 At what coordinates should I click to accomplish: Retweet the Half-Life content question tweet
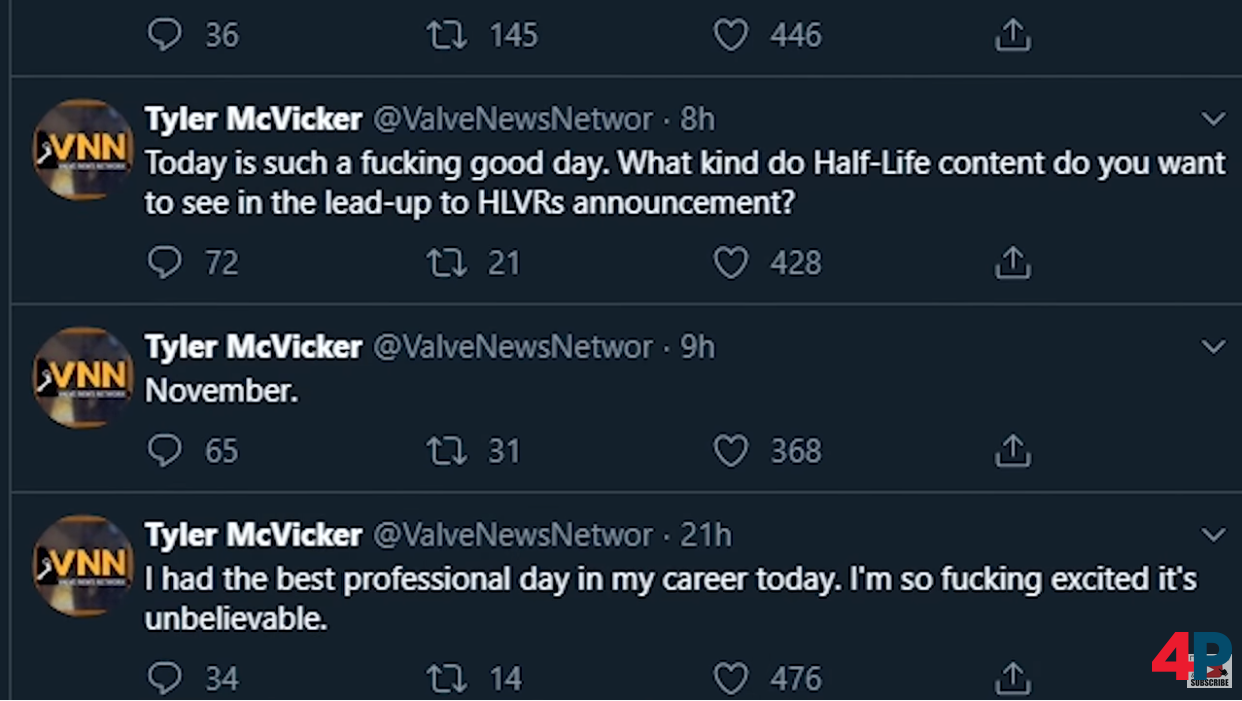pyautogui.click(x=446, y=263)
